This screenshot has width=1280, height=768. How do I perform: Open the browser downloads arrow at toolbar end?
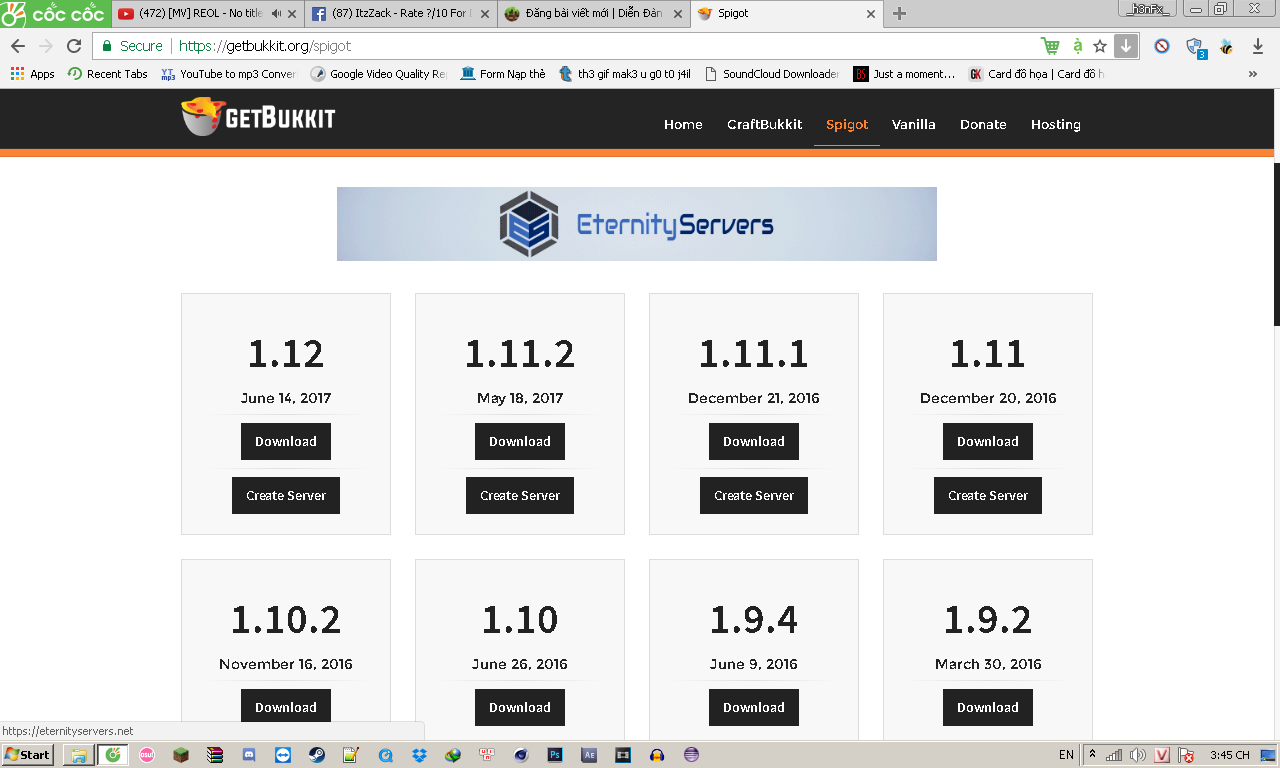coord(1258,46)
